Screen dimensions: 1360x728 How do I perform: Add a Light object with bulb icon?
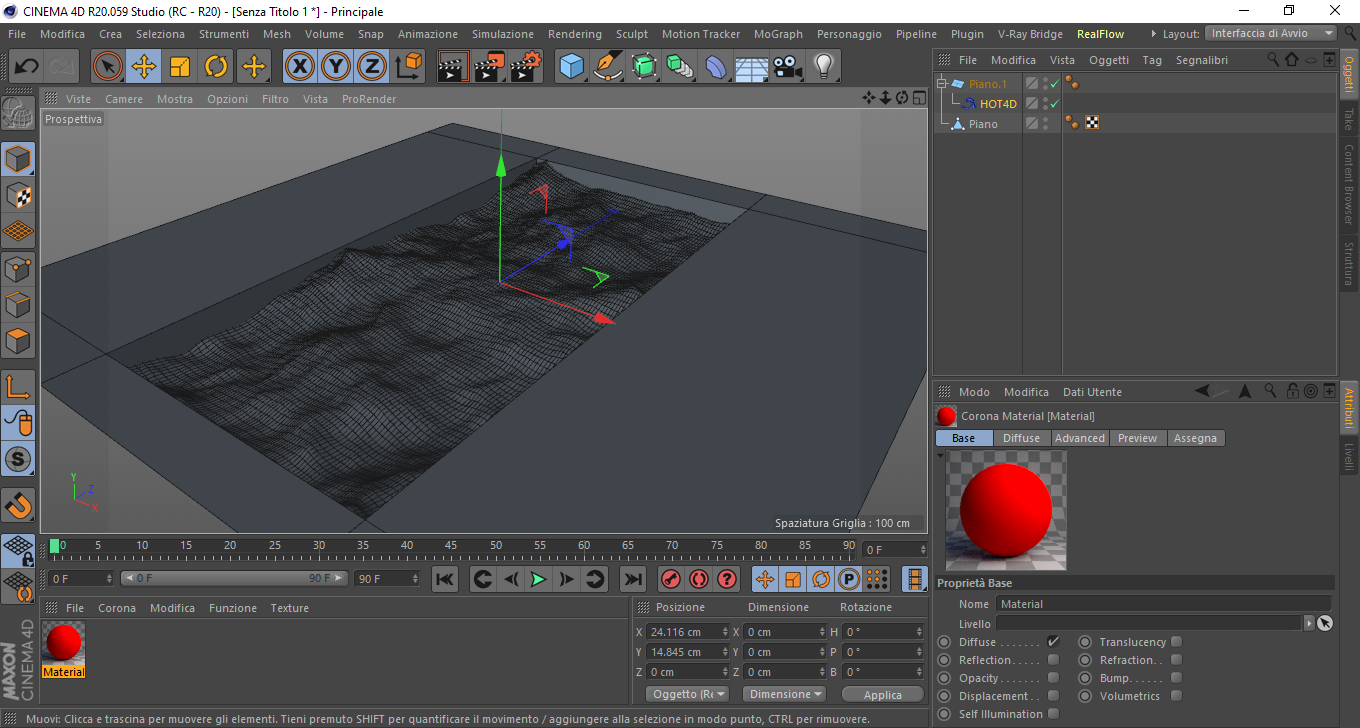(823, 67)
